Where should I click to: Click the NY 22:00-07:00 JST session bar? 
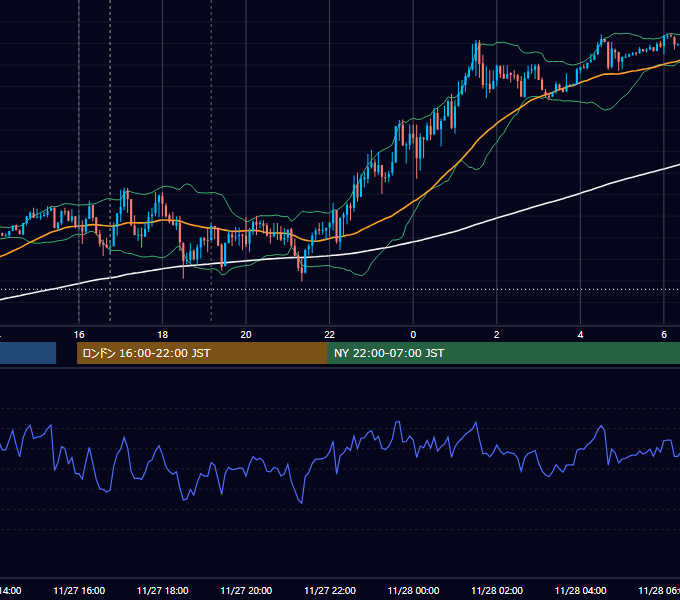coord(503,353)
